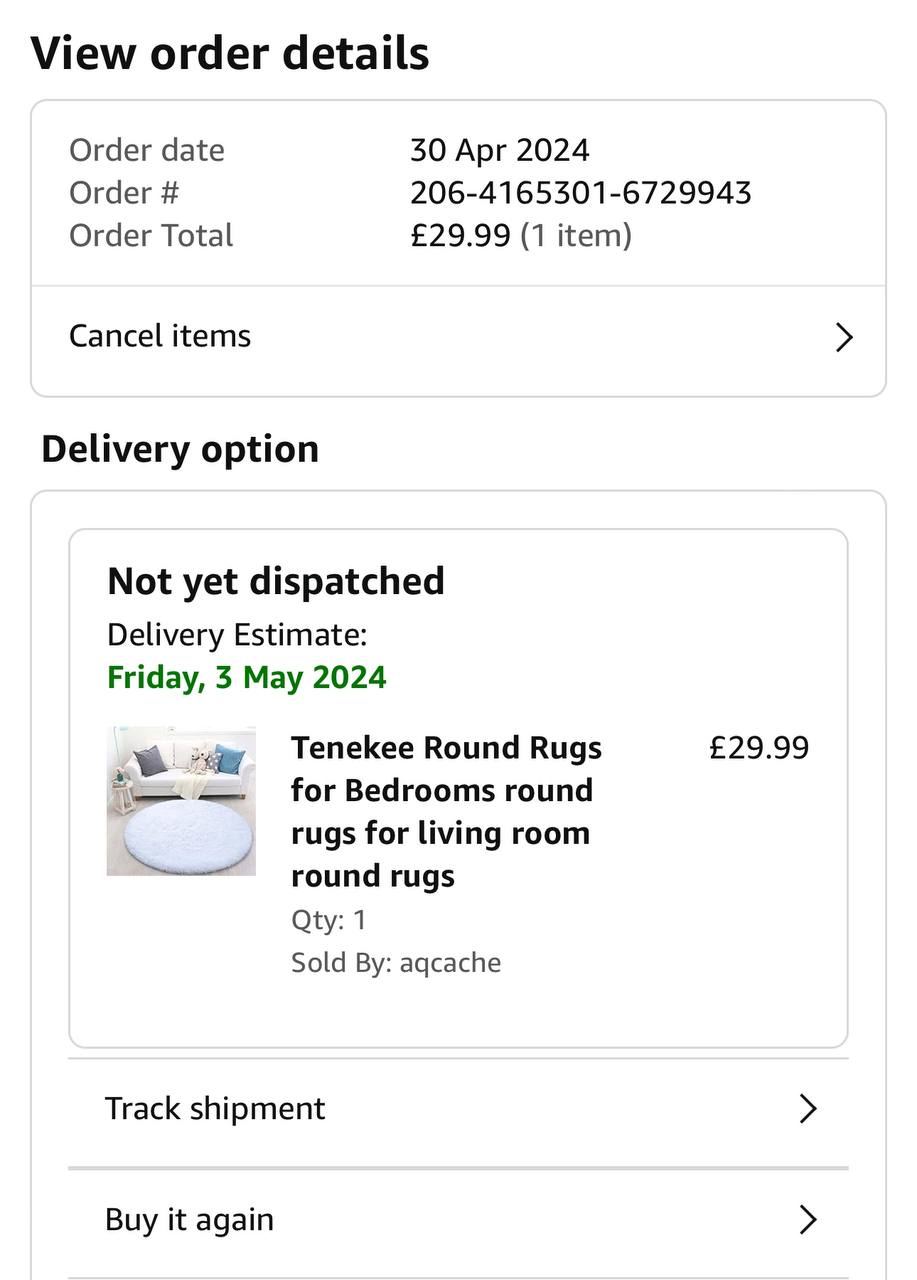Image resolution: width=917 pixels, height=1280 pixels.
Task: Tap the seller name aqcache
Action: (450, 963)
